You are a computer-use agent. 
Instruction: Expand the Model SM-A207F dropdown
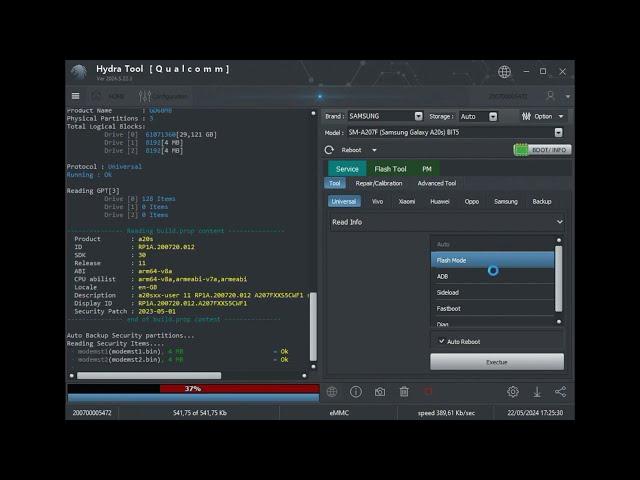tap(558, 132)
